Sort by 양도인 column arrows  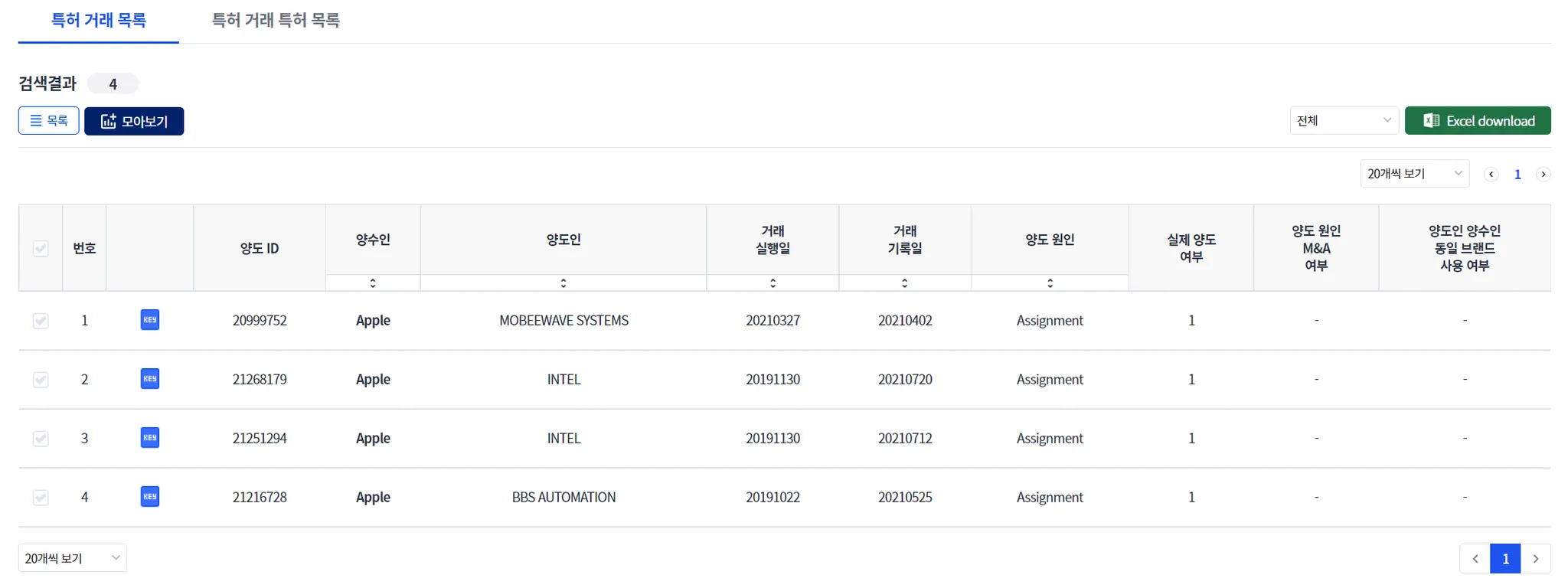coord(563,283)
